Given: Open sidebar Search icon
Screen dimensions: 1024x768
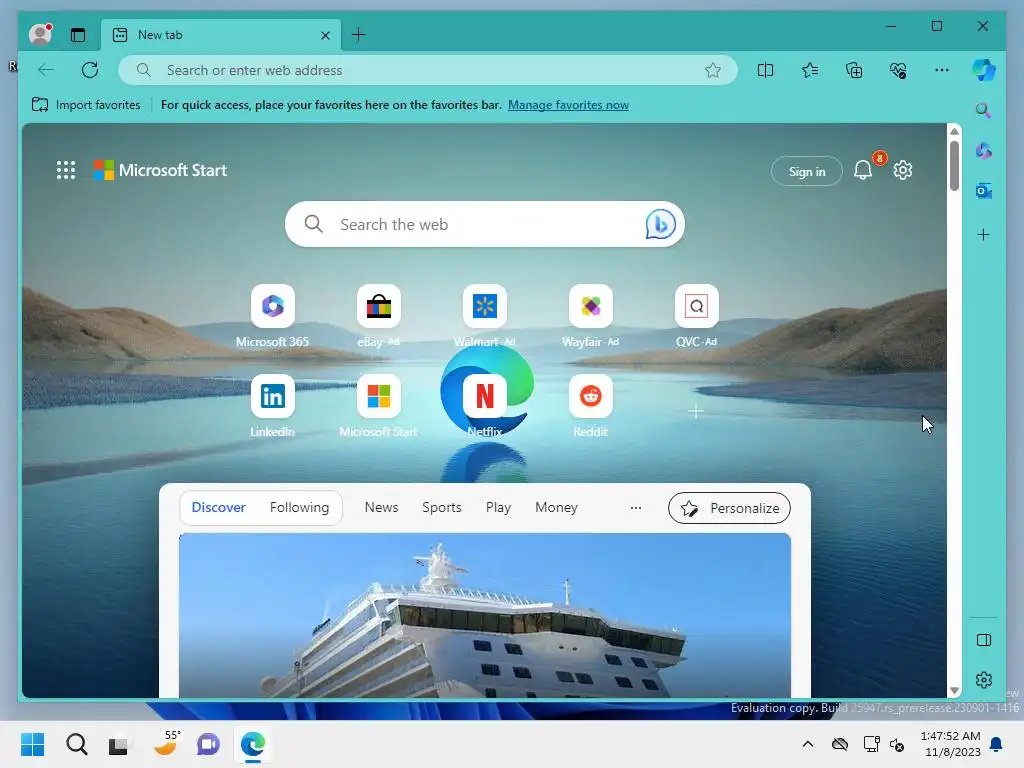Looking at the screenshot, I should pos(984,110).
